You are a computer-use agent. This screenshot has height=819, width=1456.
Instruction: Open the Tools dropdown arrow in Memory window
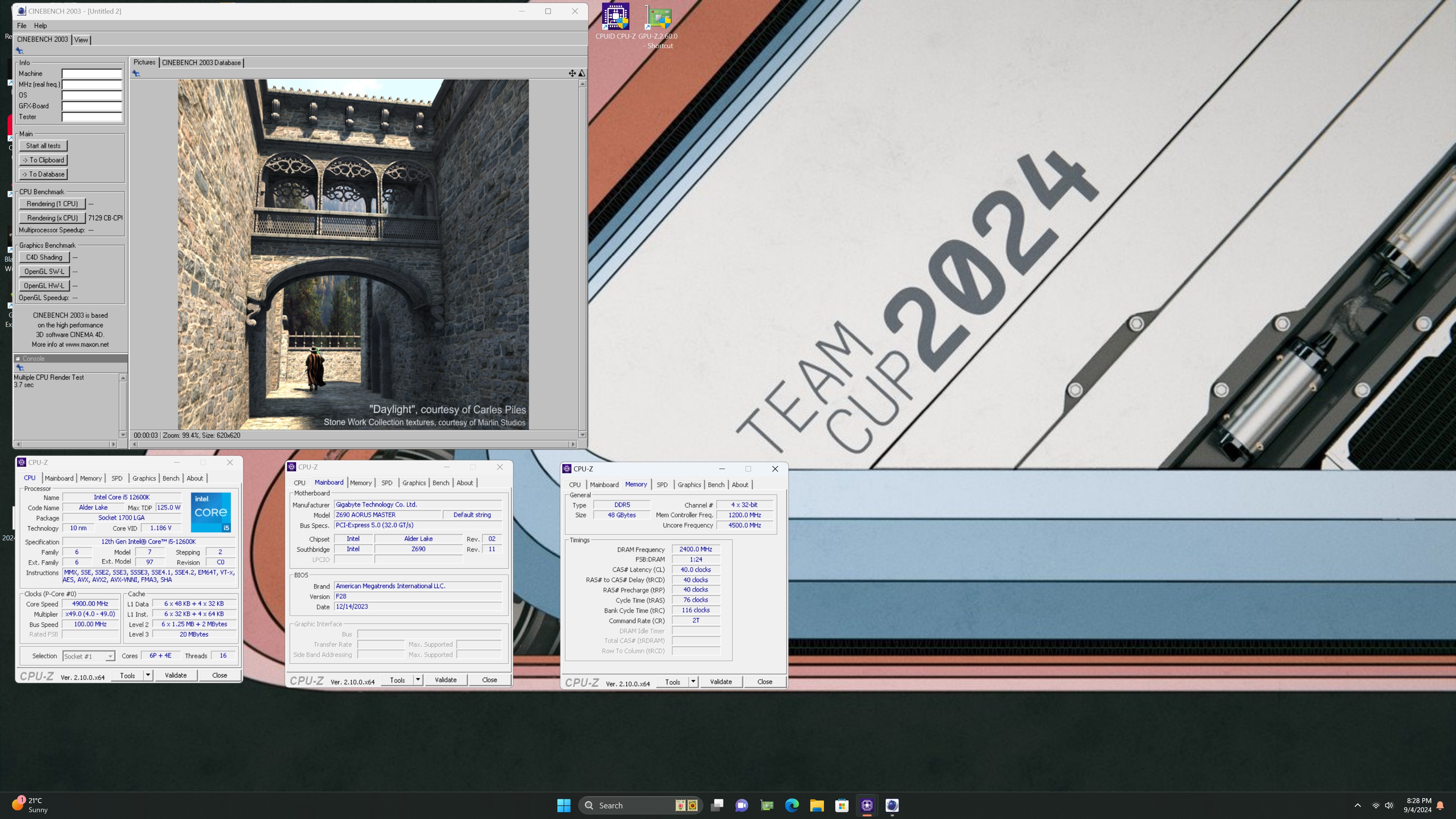point(693,682)
